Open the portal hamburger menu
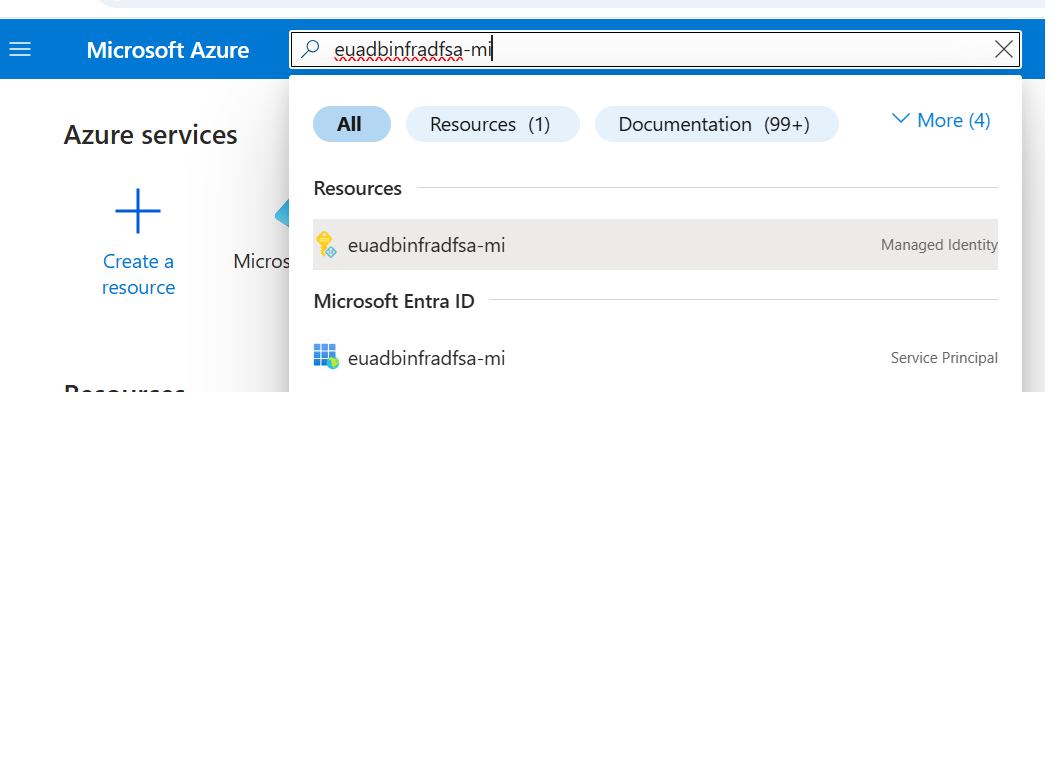 [20, 48]
